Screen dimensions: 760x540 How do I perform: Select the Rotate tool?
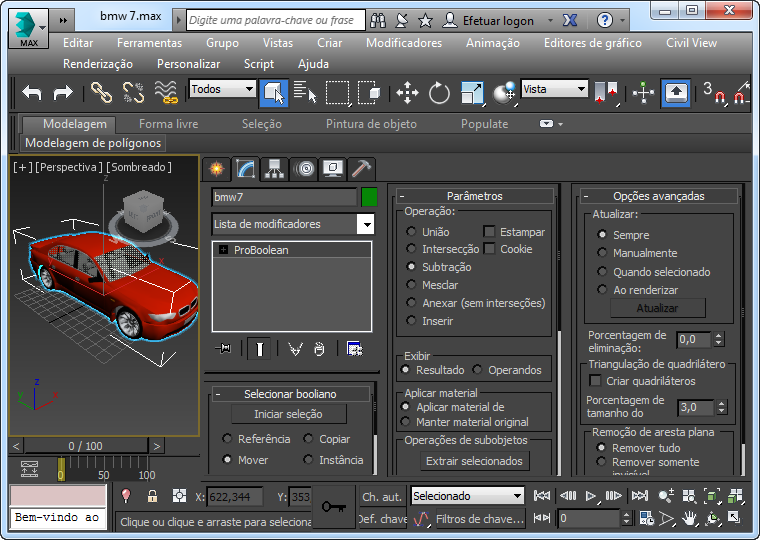[439, 93]
